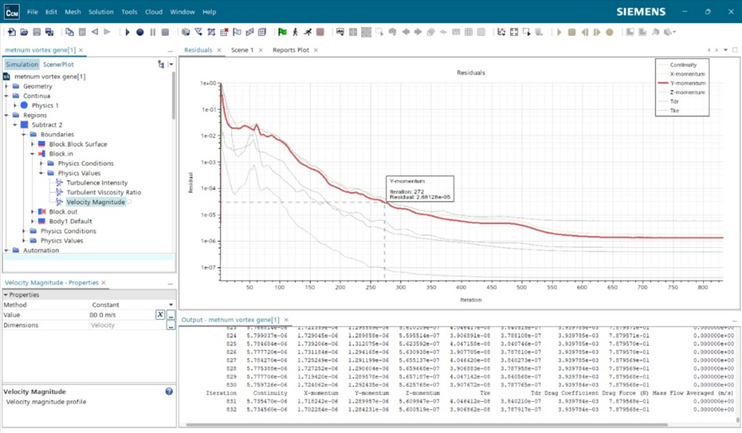This screenshot has width=742, height=433.
Task: Click the Open folder toolbar icon
Action: (x=23, y=32)
